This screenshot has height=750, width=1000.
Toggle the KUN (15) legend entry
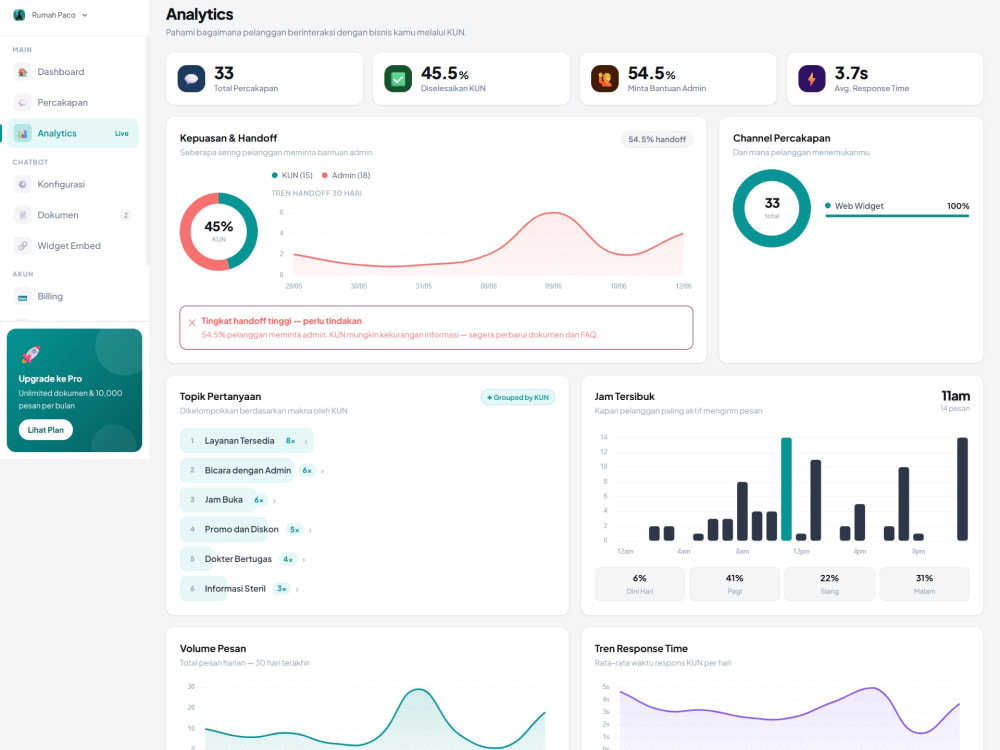pyautogui.click(x=292, y=175)
